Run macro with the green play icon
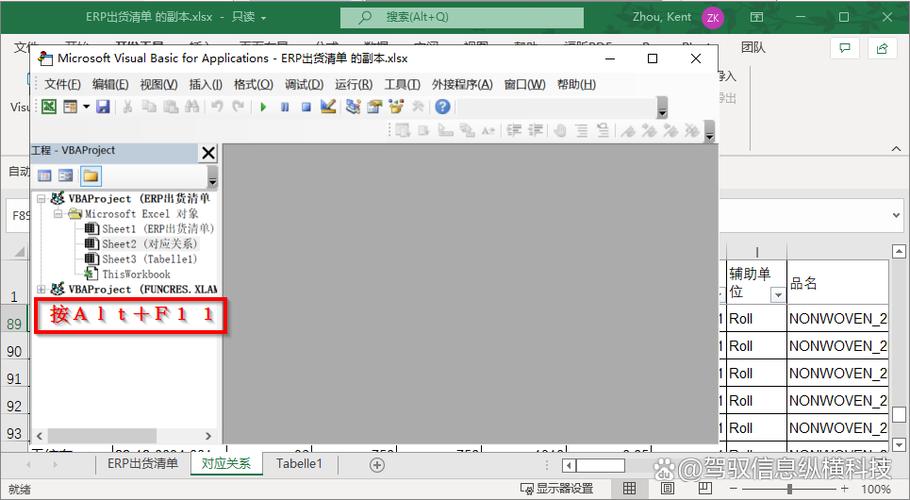The image size is (910, 500). [x=263, y=107]
